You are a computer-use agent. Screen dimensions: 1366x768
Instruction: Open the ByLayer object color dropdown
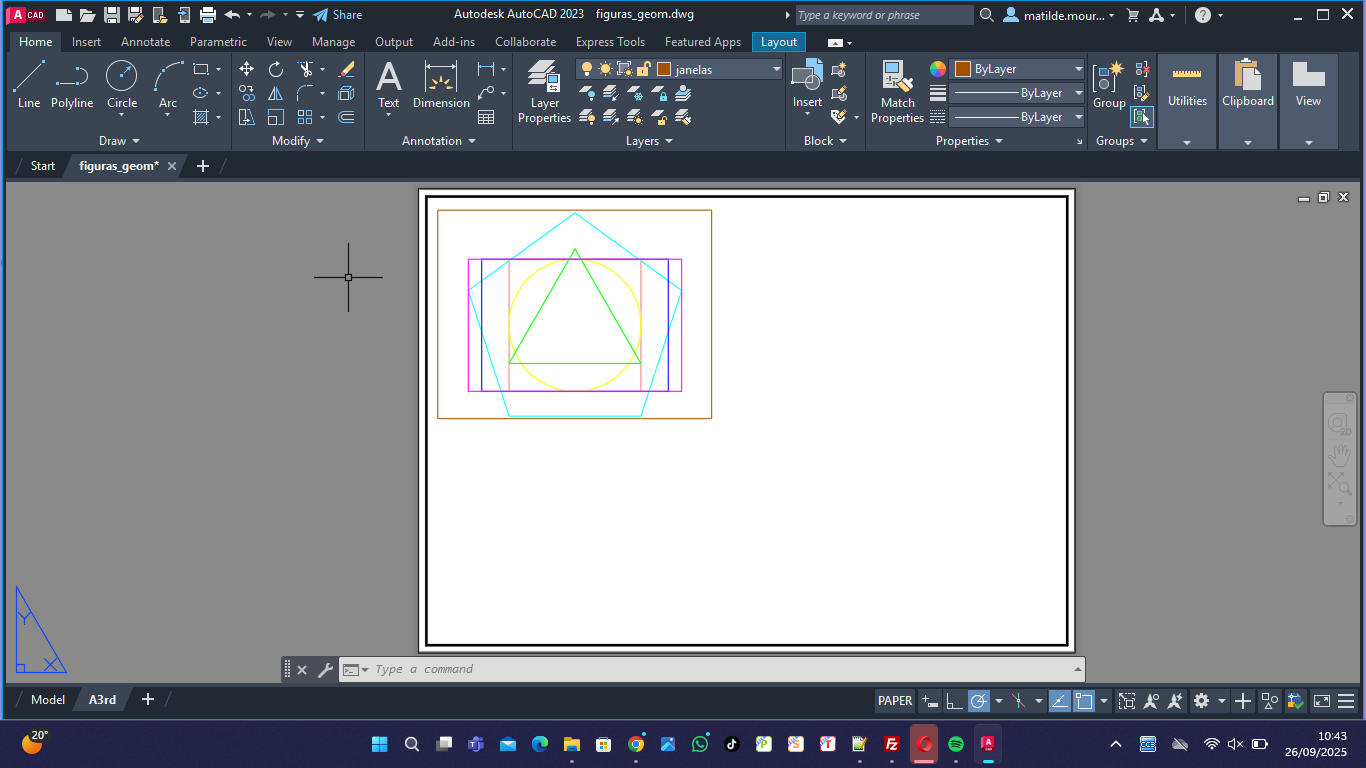tap(1078, 69)
